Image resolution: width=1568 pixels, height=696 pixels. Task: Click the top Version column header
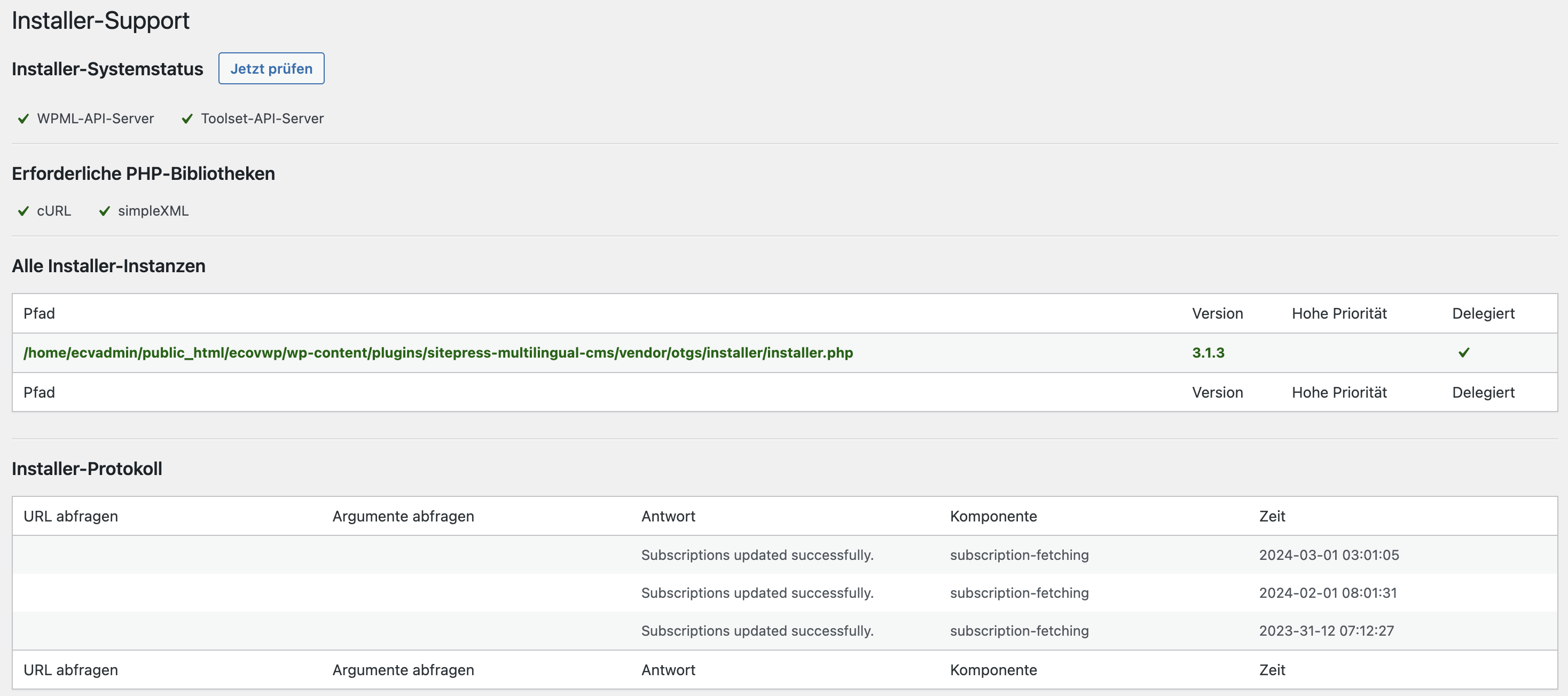click(x=1218, y=313)
